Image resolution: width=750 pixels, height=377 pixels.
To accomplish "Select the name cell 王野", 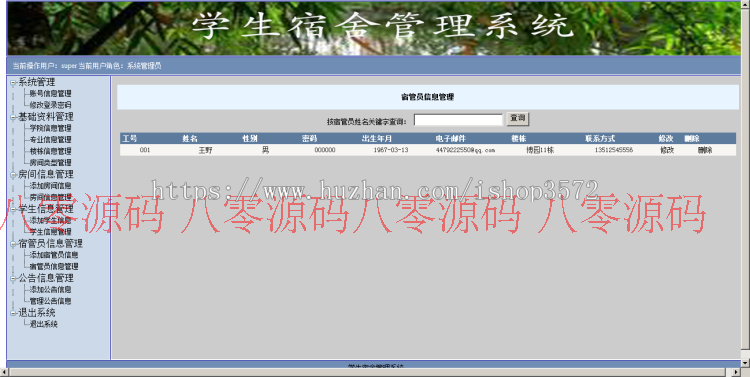I will (205, 150).
